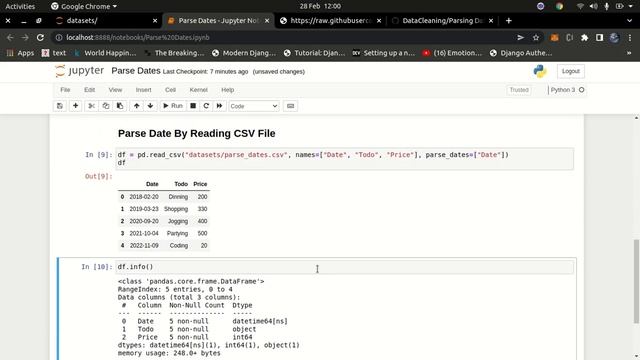Restart the kernel circular arrow icon
Image resolution: width=640 pixels, height=360 pixels.
pos(206,106)
